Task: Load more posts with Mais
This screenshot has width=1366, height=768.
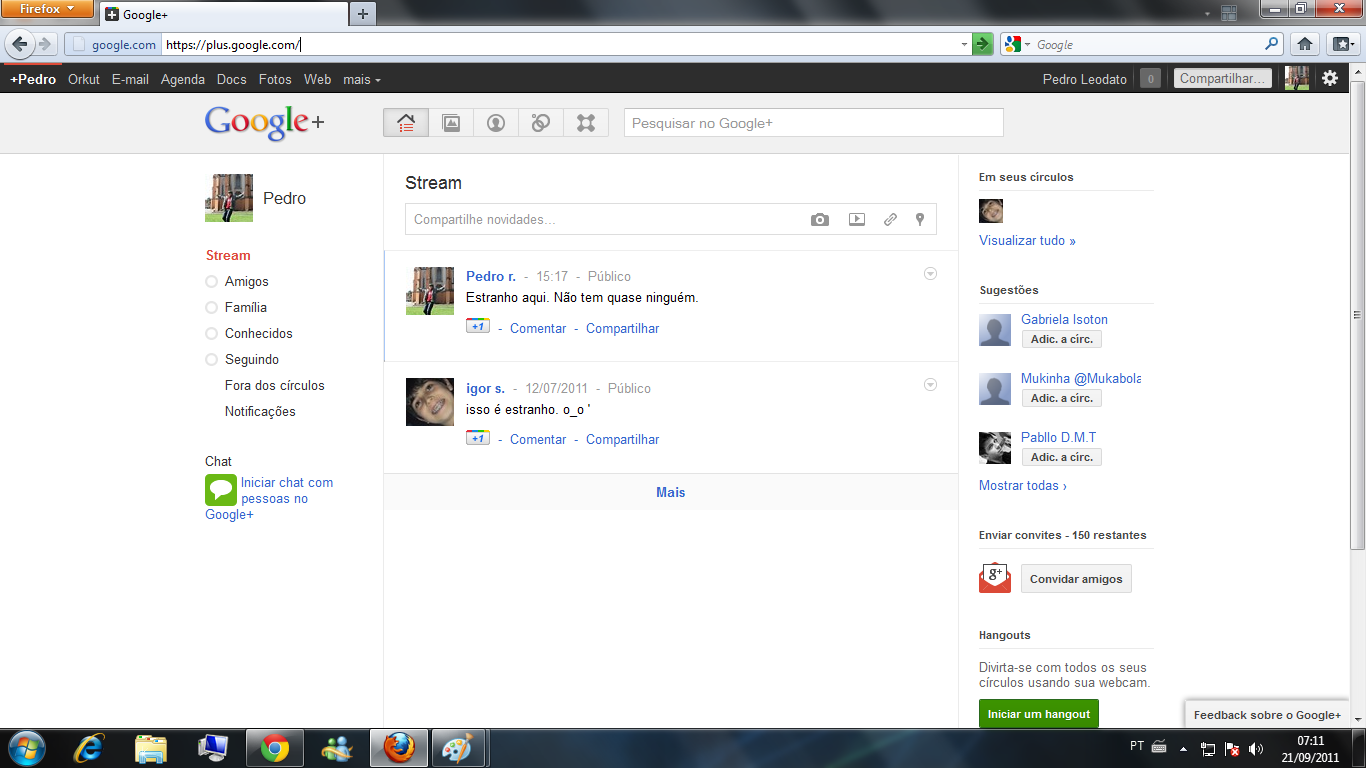Action: click(x=671, y=492)
